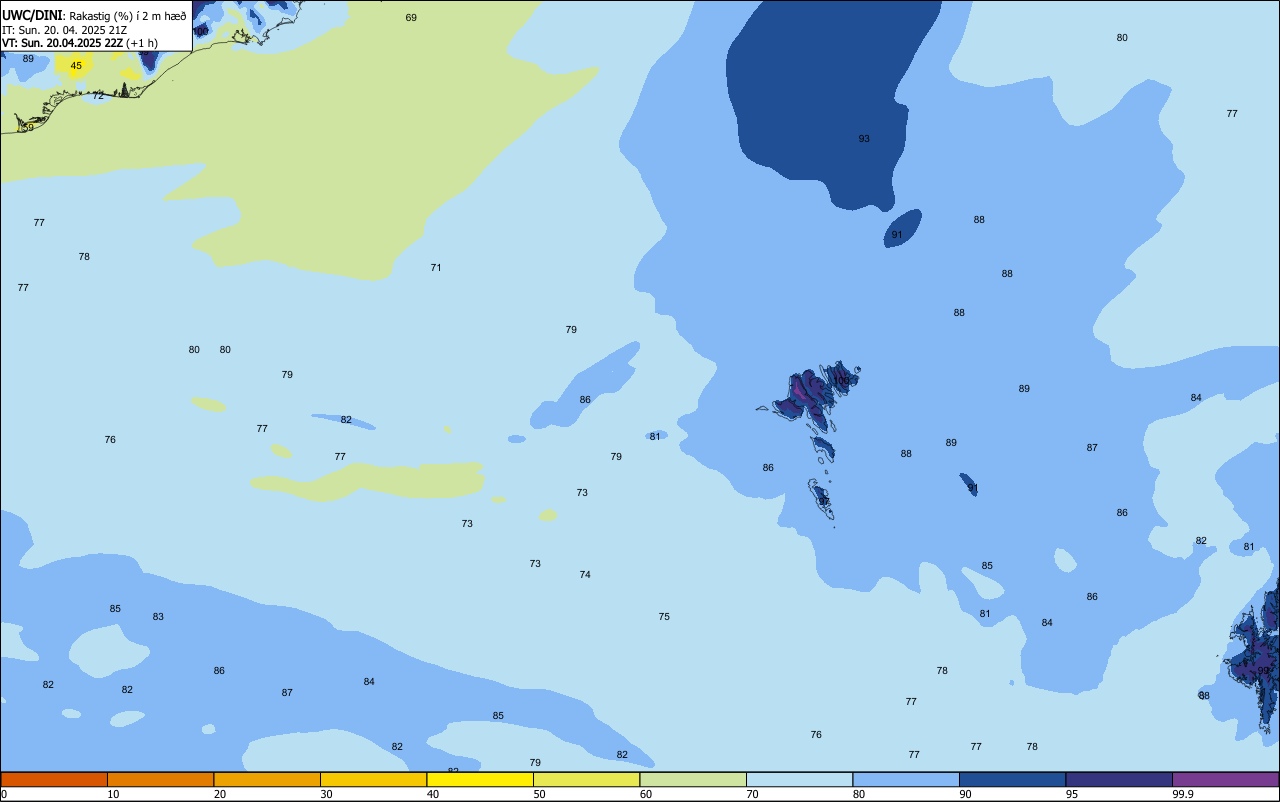The height and width of the screenshot is (802, 1280).
Task: Click the 0–10 dark orange legend swatch
Action: 54,779
